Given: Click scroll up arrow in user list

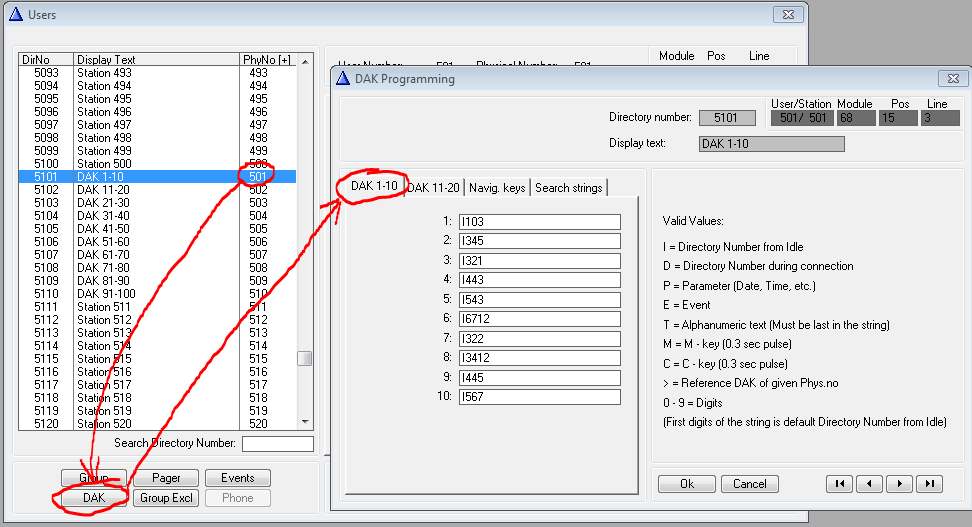Looking at the screenshot, I should [x=305, y=60].
